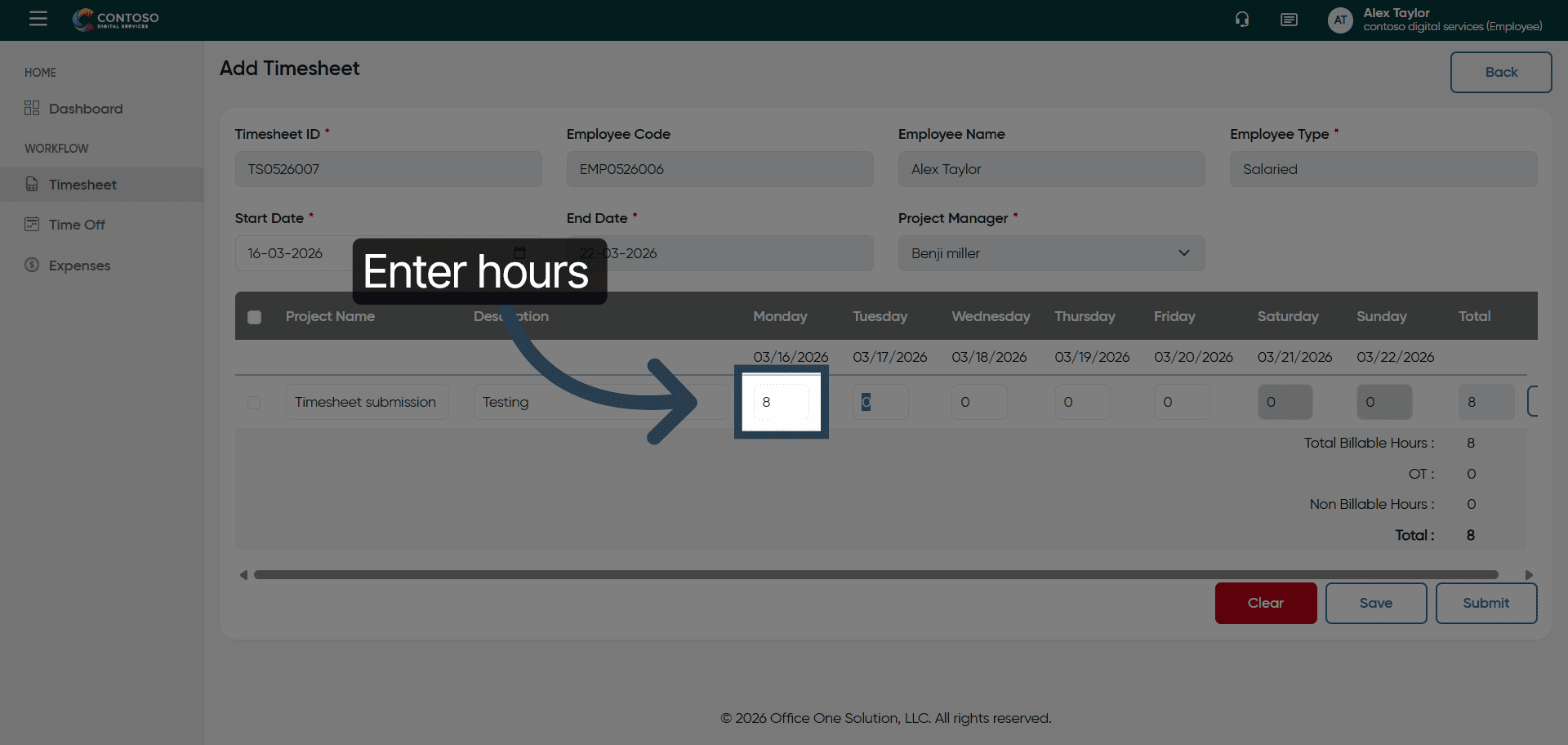The image size is (1568, 745).
Task: Open the Timesheet submission project selector
Action: pos(367,402)
